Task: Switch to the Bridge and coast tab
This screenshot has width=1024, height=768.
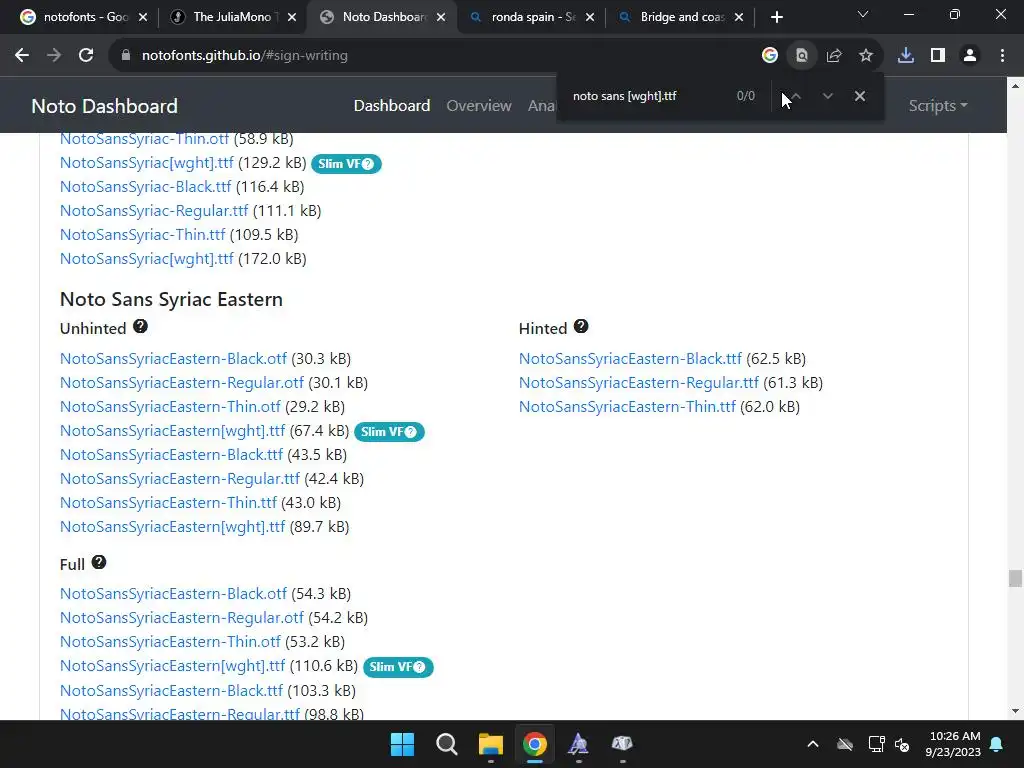Action: click(680, 17)
